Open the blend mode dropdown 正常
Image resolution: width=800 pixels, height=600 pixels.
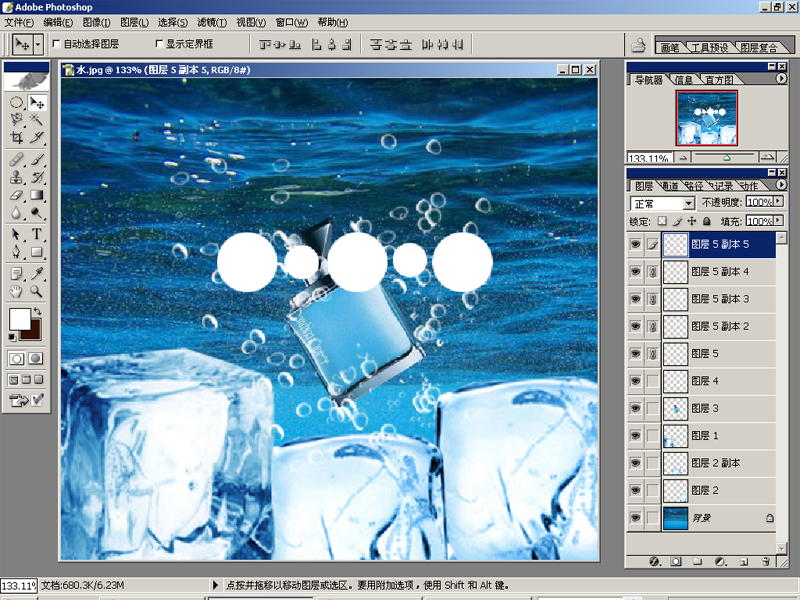(662, 203)
